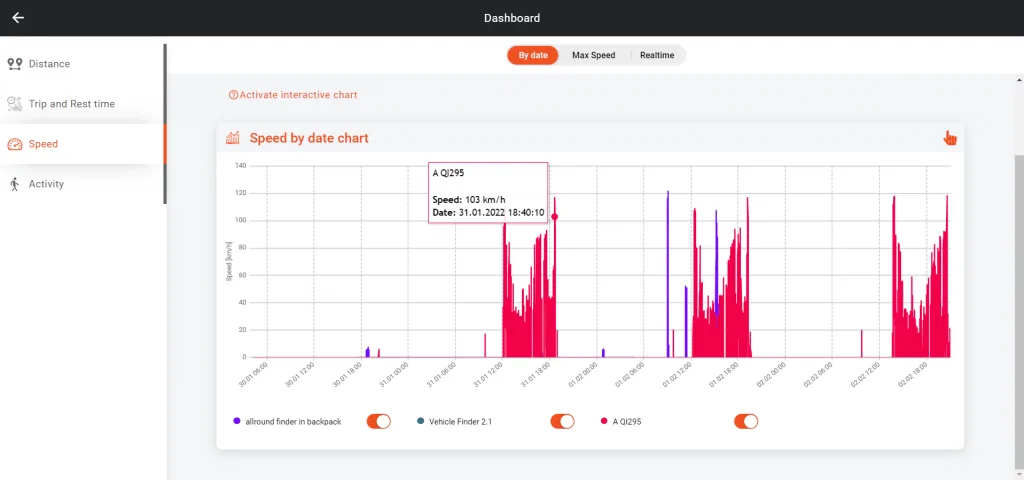Screen dimensions: 1024x480
Task: Click the '31.01 12:00' x-axis label
Action: tap(490, 376)
